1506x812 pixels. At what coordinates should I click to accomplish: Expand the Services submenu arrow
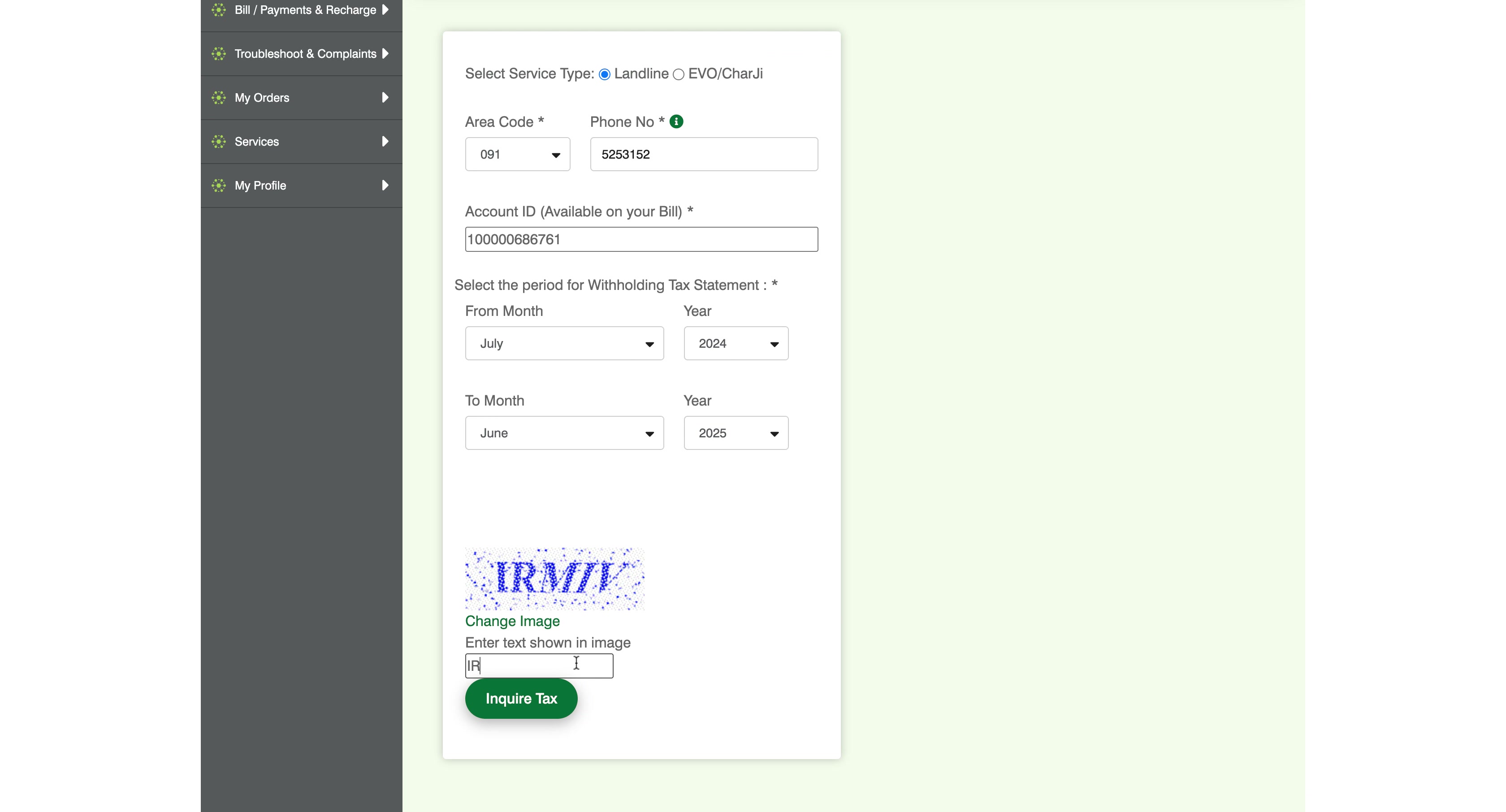pos(385,142)
